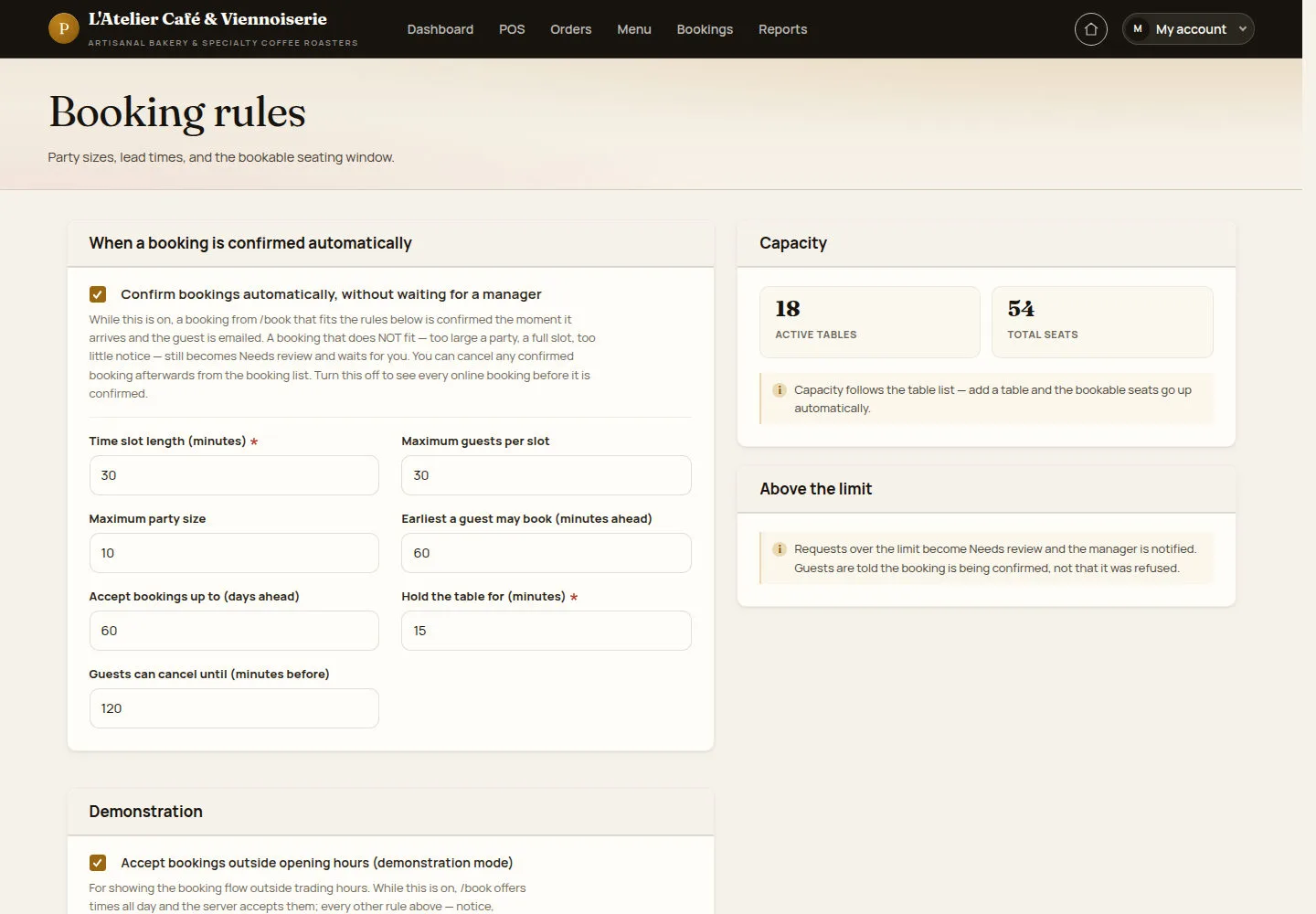
Task: Edit Guests can cancel until field
Action: click(x=234, y=708)
